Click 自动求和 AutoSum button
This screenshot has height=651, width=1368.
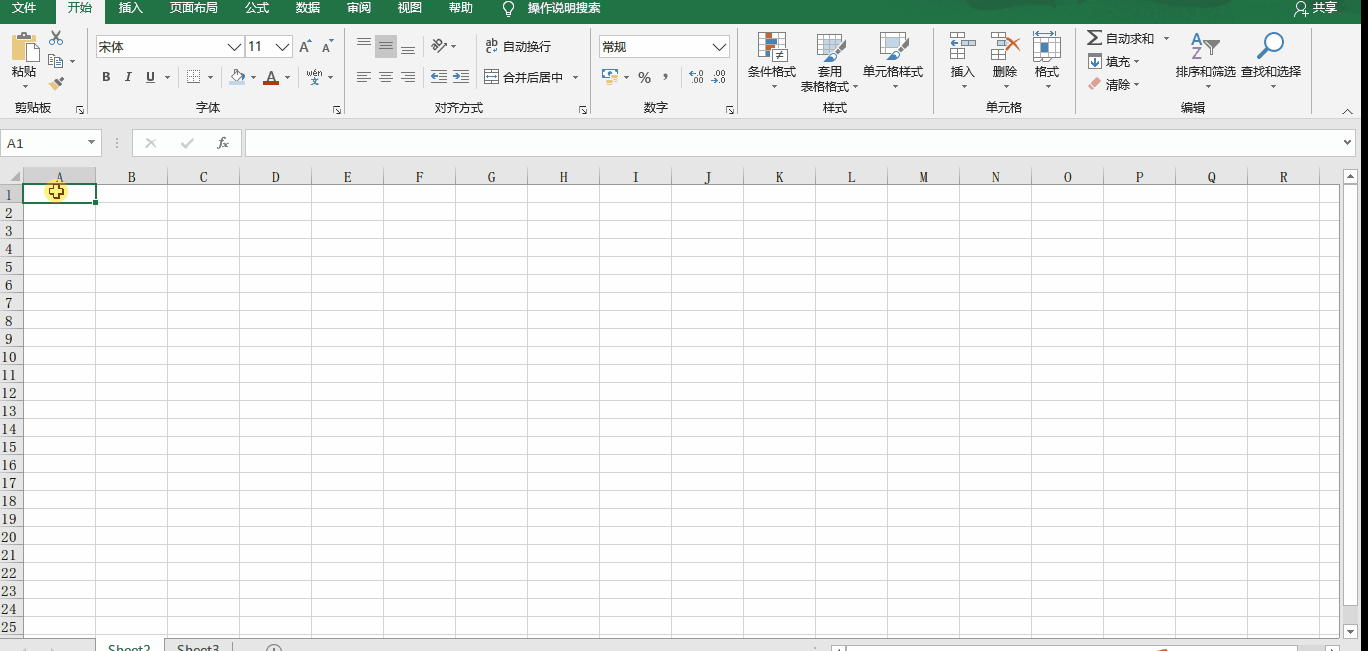(x=1121, y=38)
